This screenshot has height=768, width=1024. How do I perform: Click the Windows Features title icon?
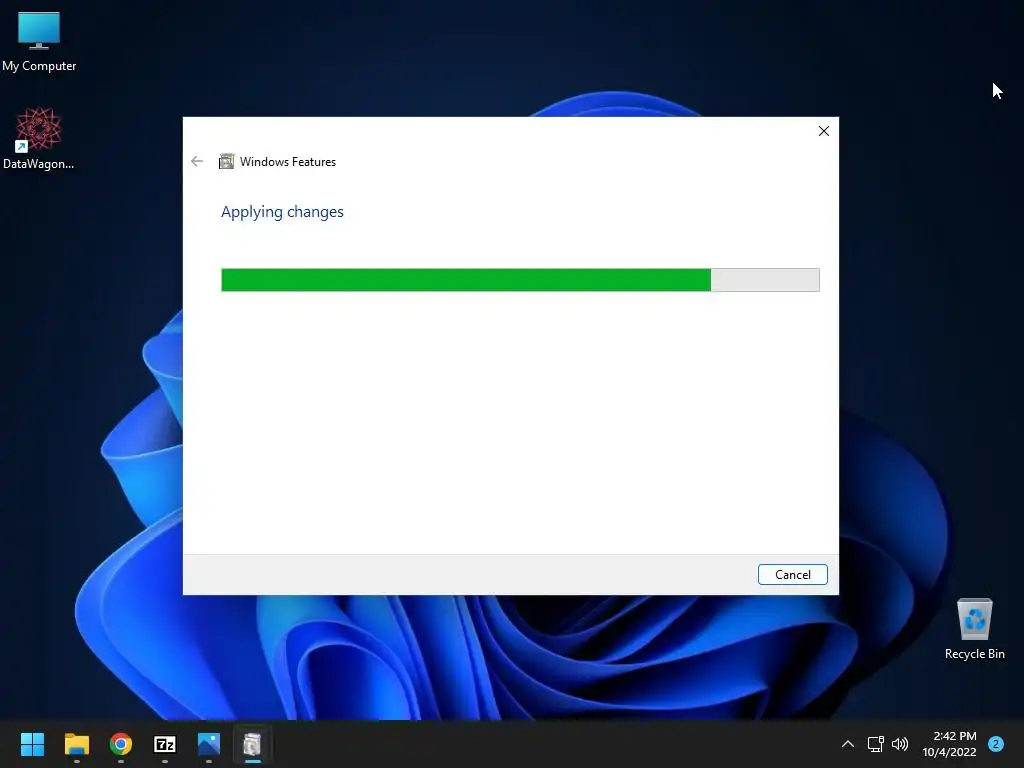coord(226,161)
